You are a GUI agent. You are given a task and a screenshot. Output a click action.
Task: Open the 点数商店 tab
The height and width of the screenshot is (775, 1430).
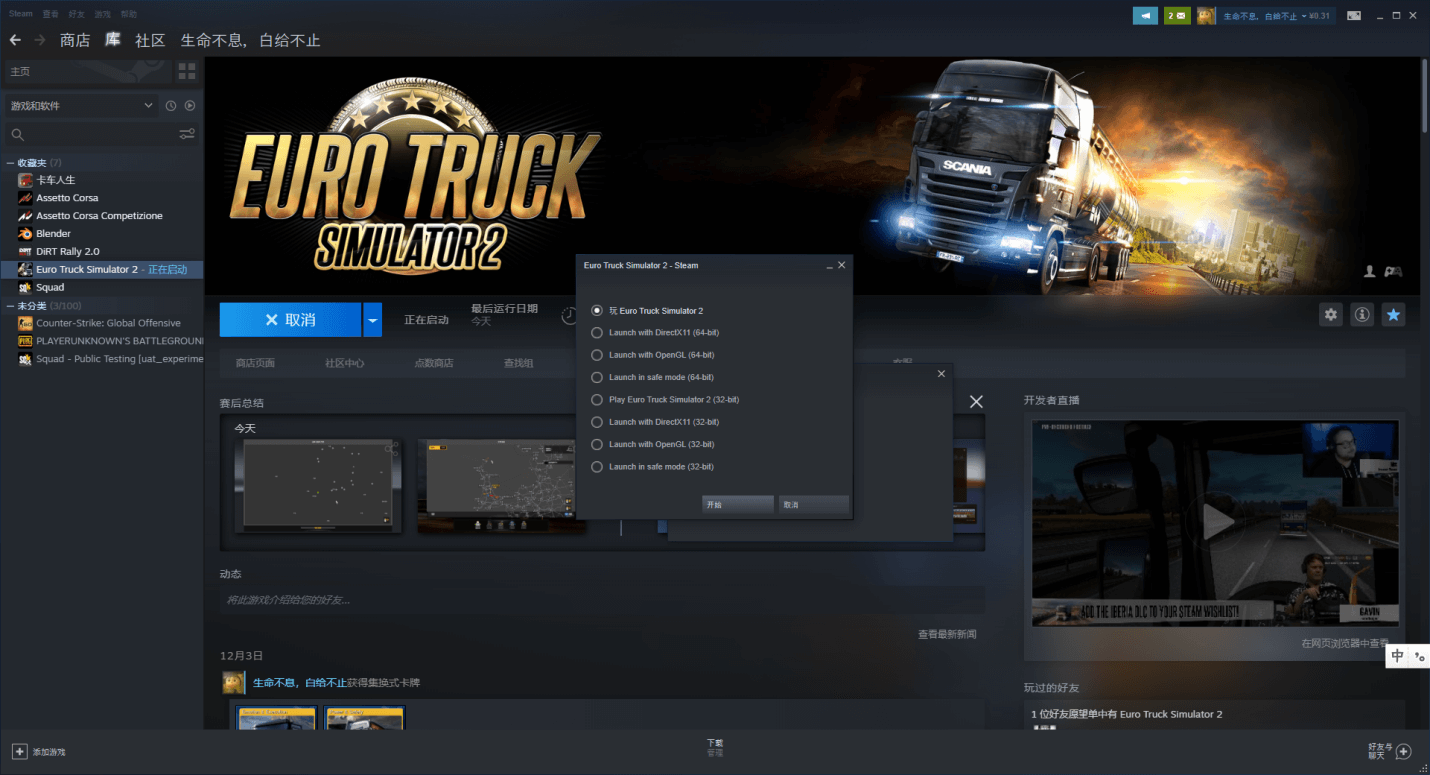tap(434, 363)
